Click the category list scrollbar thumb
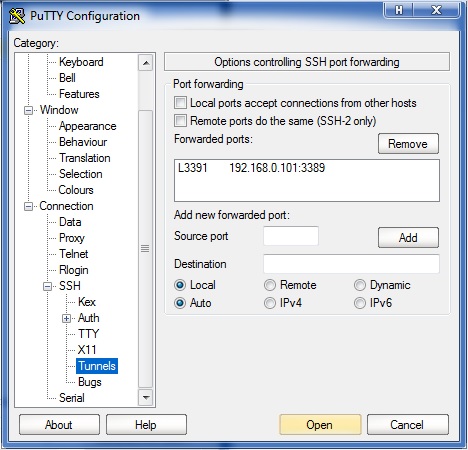 tap(146, 248)
